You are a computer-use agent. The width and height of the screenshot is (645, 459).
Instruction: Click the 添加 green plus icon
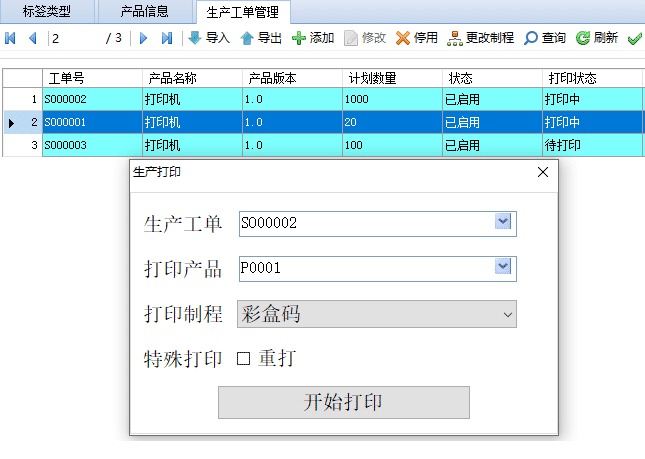tap(299, 38)
